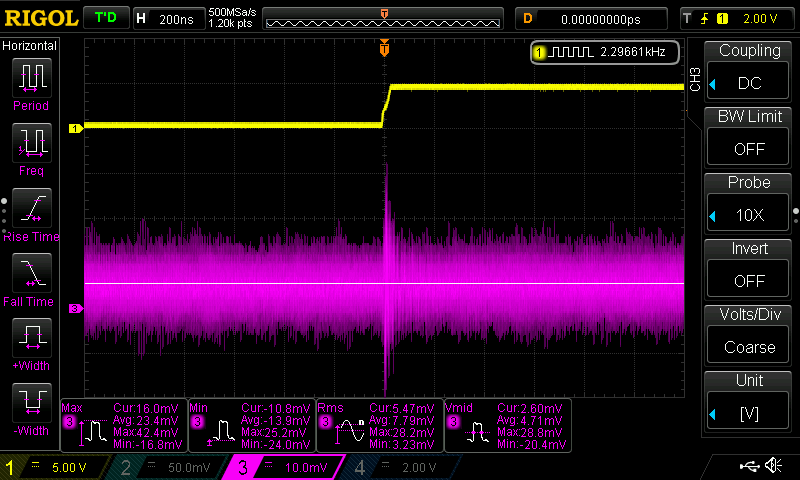Select the Fall Time measurement icon
This screenshot has height=480, width=800.
[33, 274]
